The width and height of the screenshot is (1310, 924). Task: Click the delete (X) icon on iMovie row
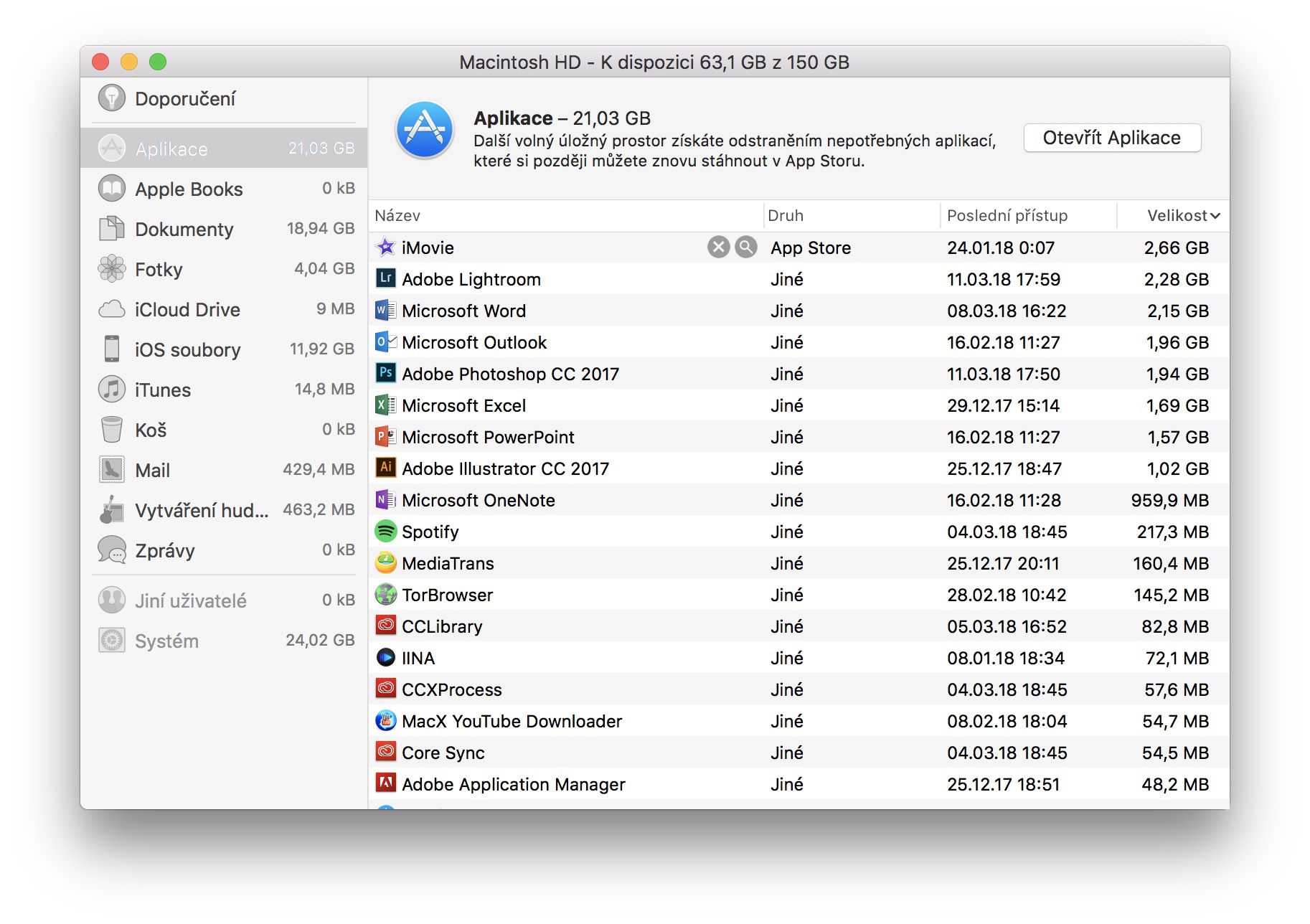[x=718, y=247]
